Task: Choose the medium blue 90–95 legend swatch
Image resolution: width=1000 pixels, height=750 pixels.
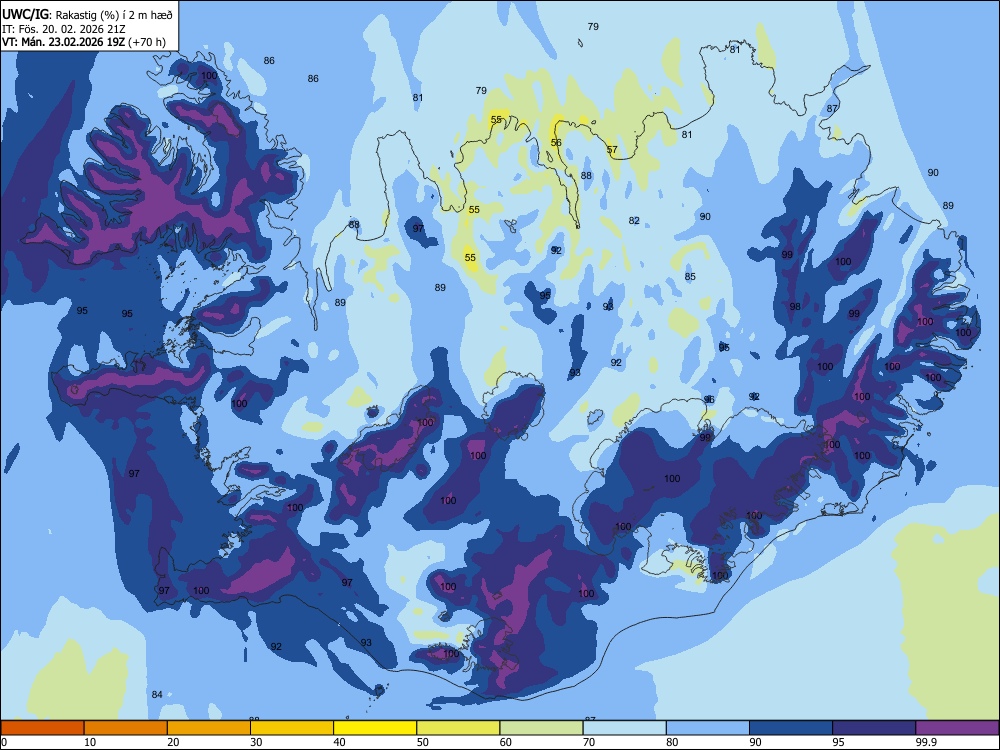Action: [x=791, y=728]
